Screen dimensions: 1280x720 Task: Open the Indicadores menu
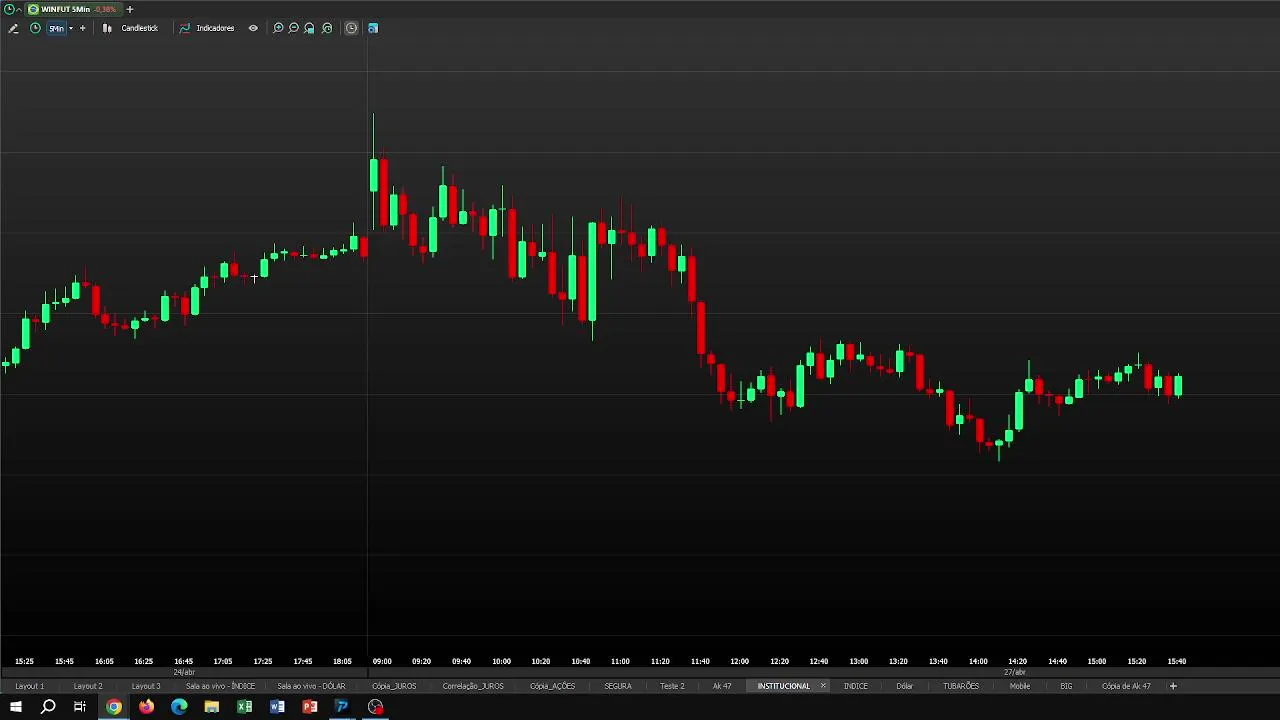coord(215,28)
